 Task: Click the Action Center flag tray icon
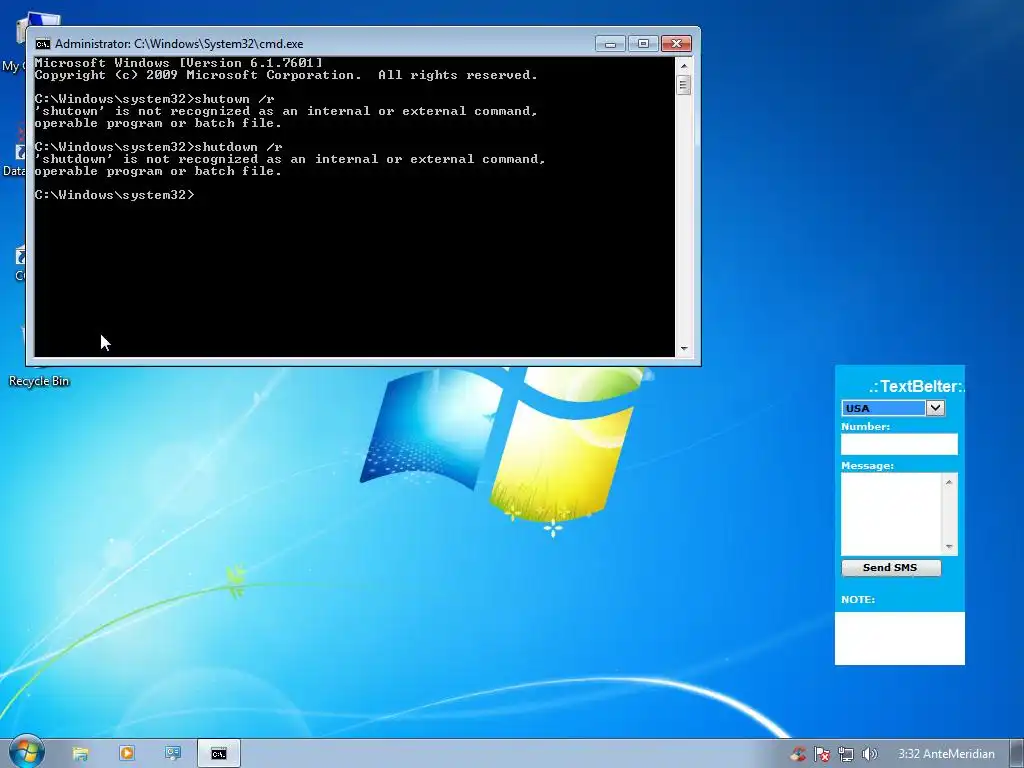822,754
